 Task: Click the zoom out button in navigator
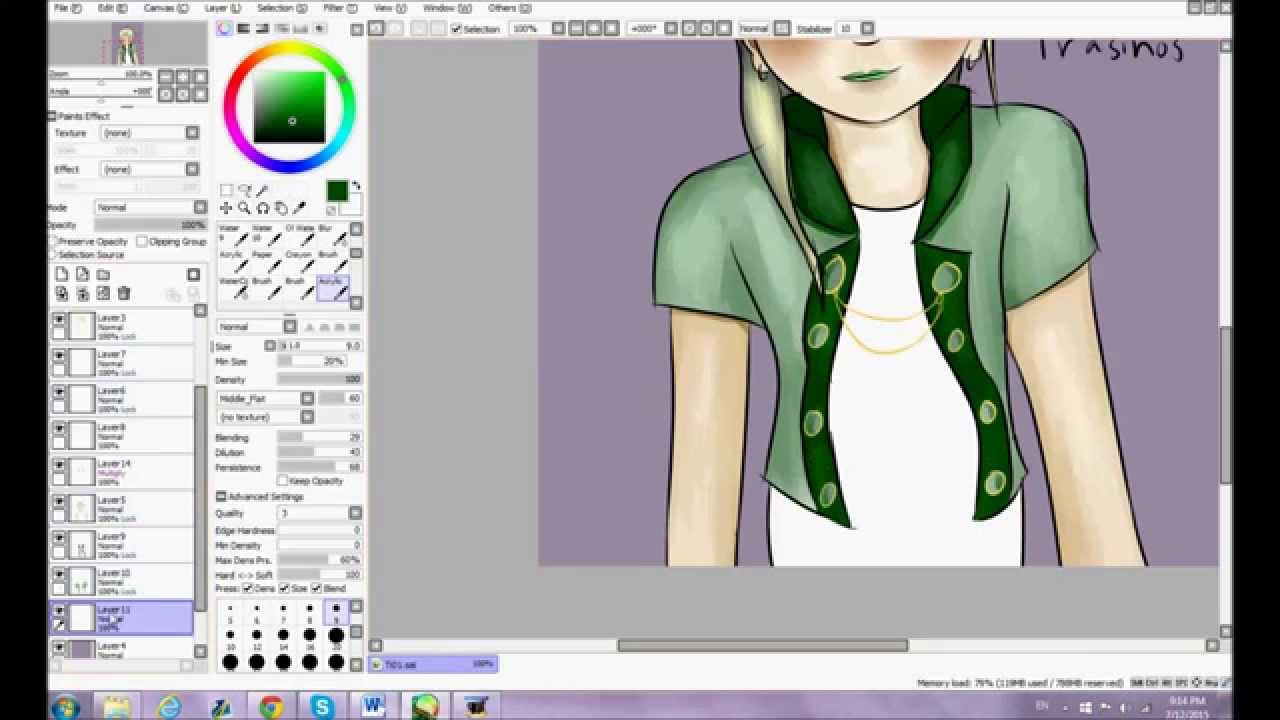[x=166, y=76]
